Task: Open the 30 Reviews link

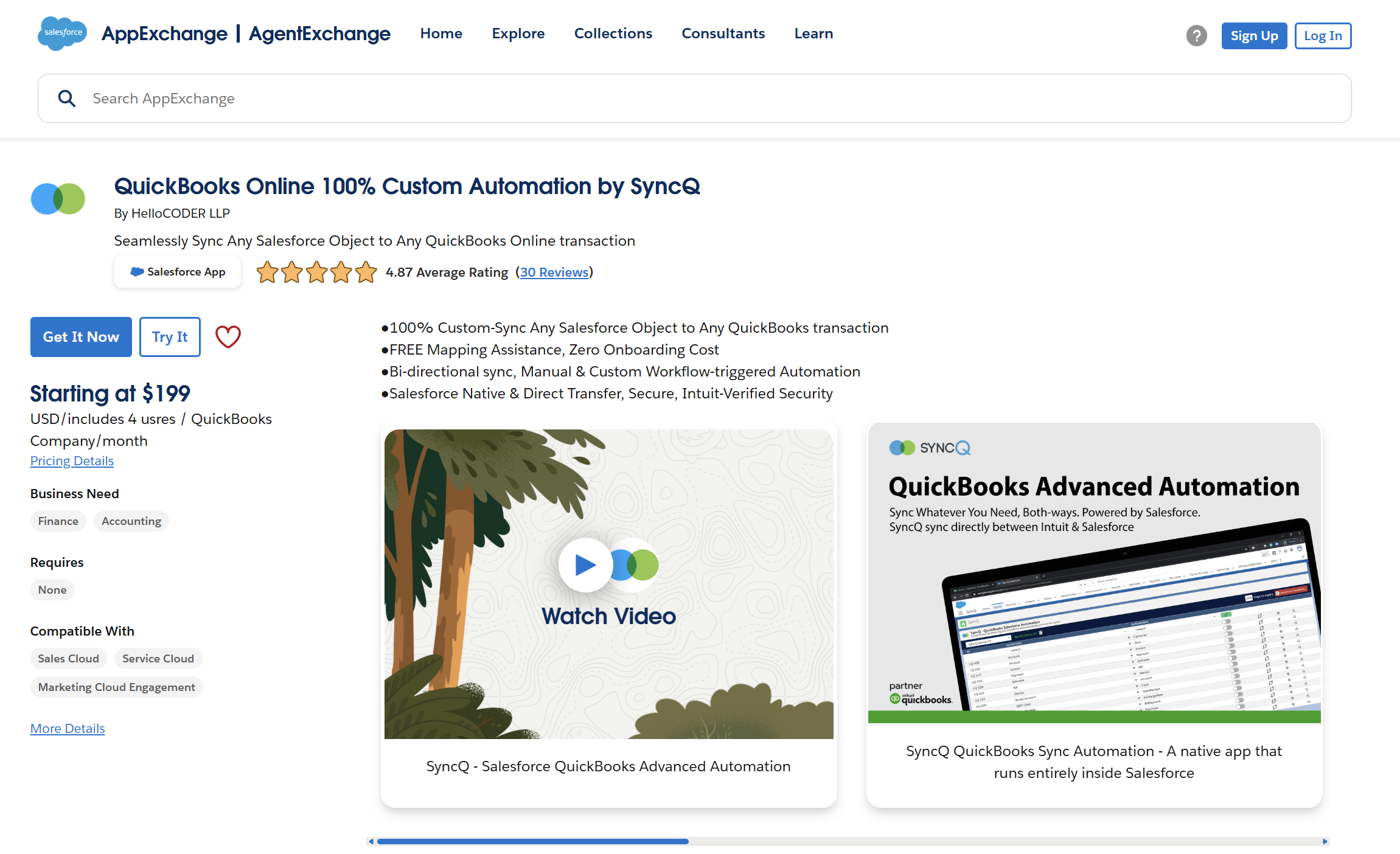Action: coord(554,273)
